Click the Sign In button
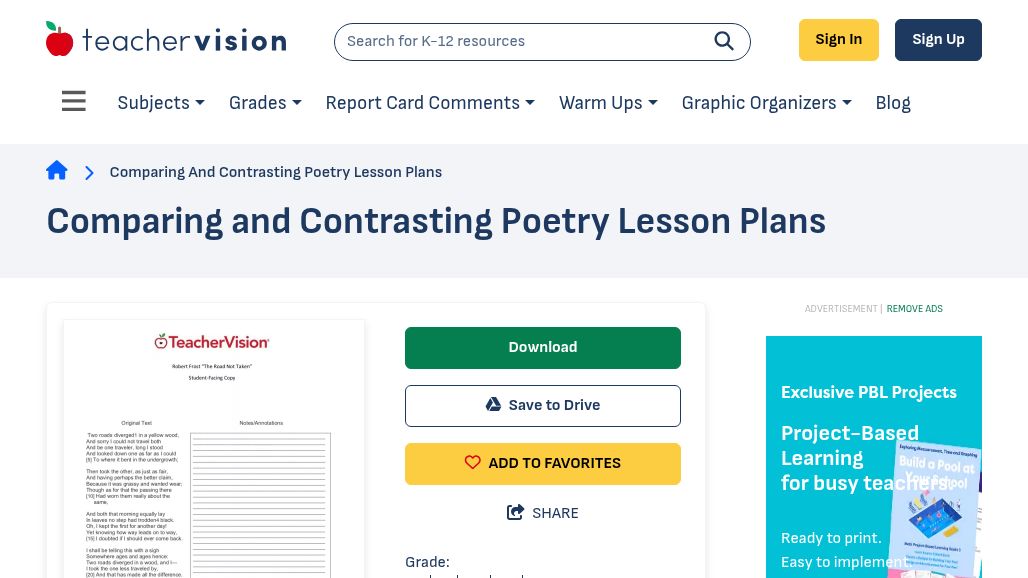The width and height of the screenshot is (1028, 578). click(x=838, y=40)
